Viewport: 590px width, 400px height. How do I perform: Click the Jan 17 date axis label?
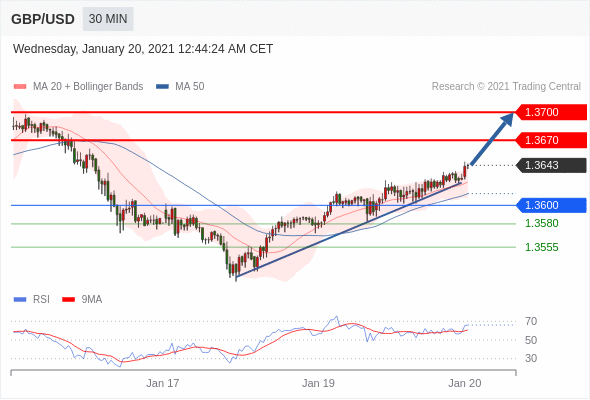pos(163,383)
